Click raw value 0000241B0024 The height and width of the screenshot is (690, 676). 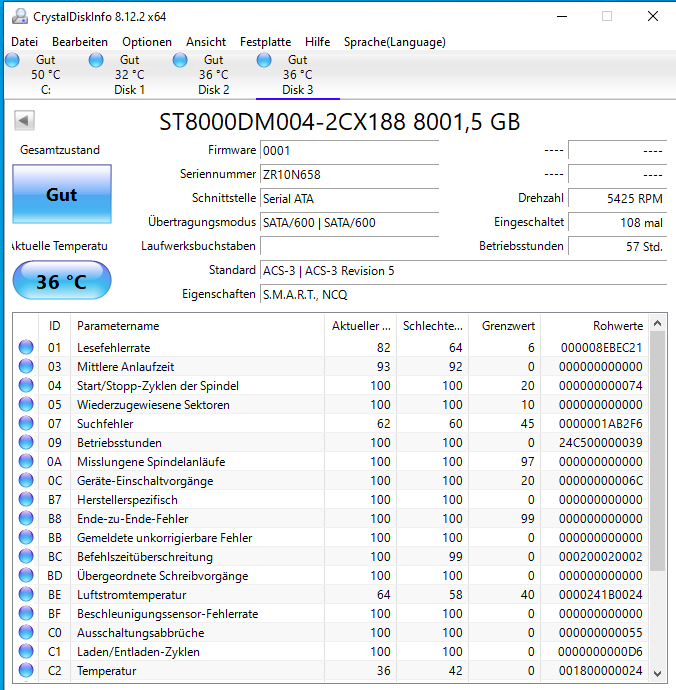(x=600, y=595)
